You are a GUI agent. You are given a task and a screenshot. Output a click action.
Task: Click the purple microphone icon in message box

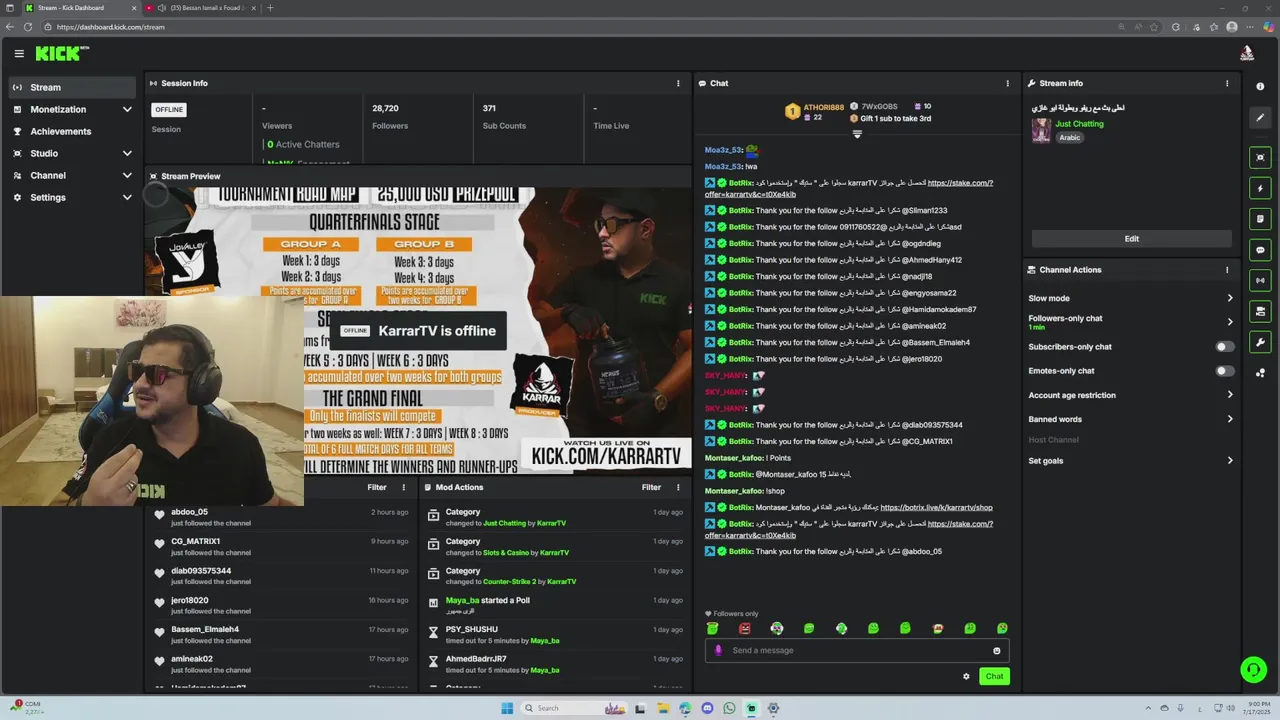(x=718, y=650)
